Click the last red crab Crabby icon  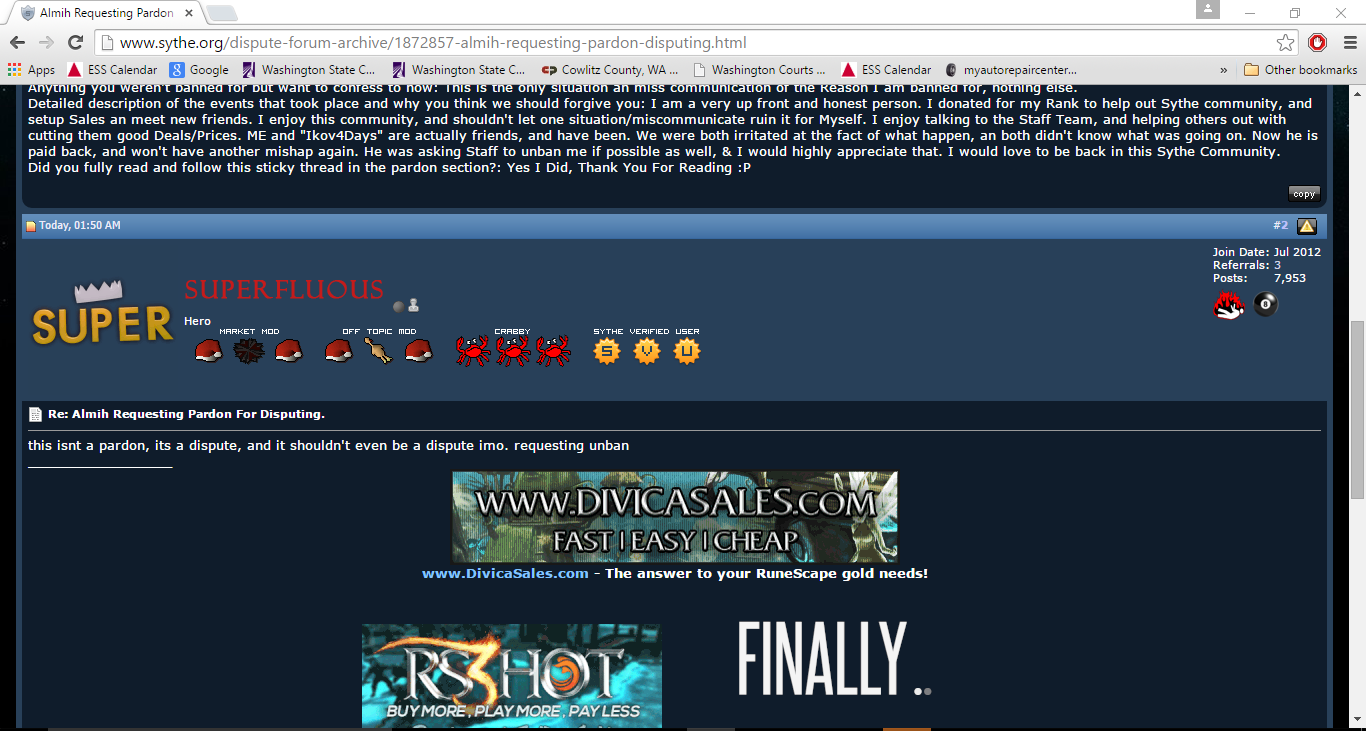click(552, 350)
